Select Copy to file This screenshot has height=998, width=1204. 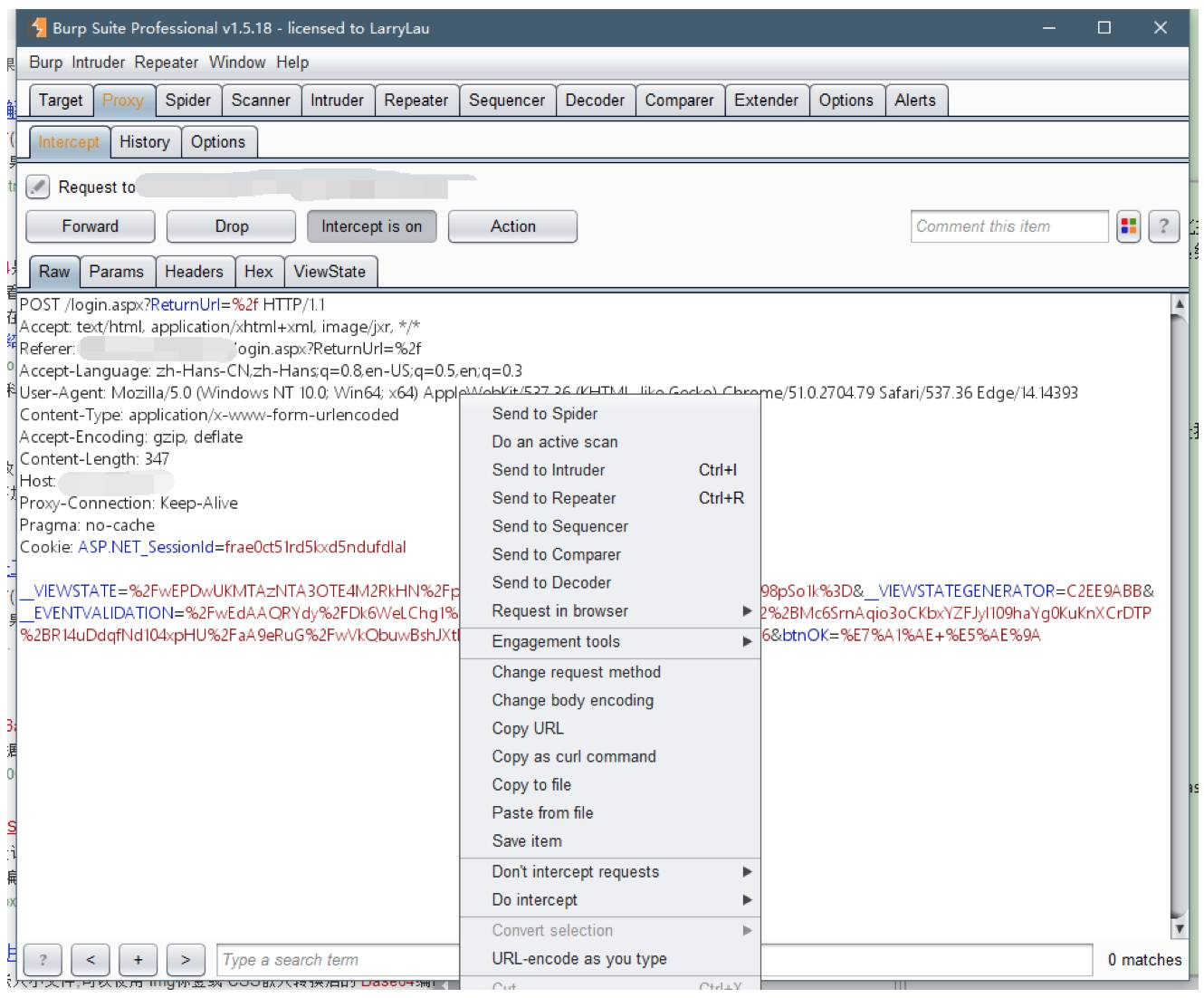[x=610, y=783]
